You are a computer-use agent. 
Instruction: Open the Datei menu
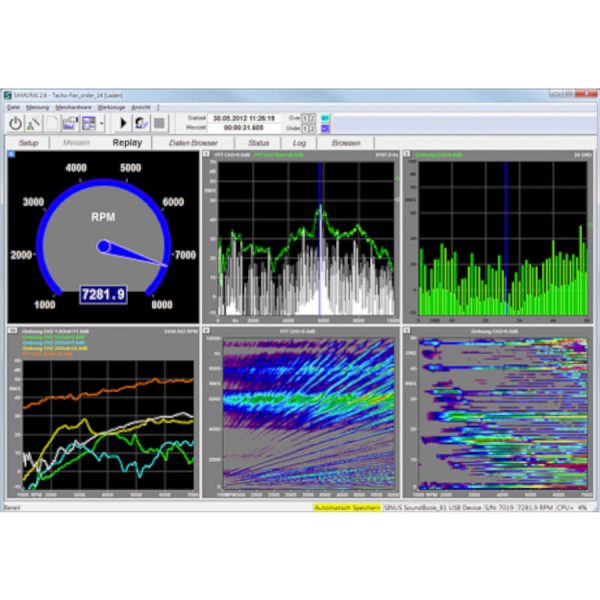13,108
